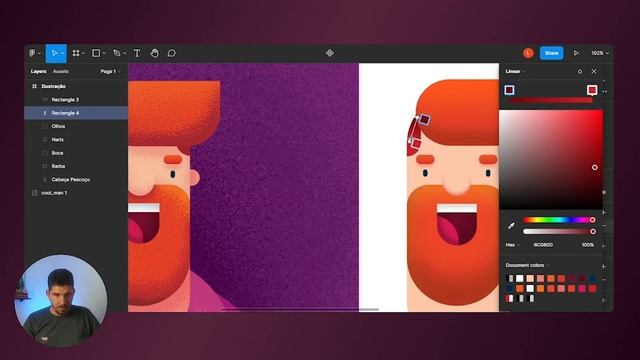Click the components icon in toolbar center
The image size is (640, 360).
(330, 53)
